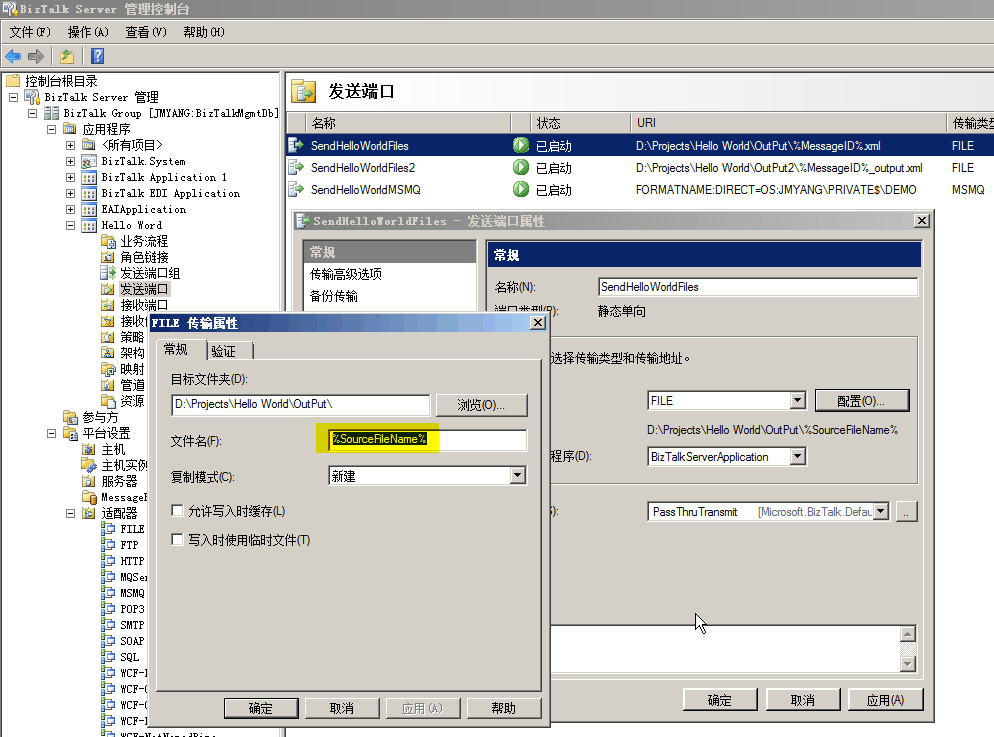Open the 帮助 menu
Screen dimensions: 994x737
pyautogui.click(x=203, y=32)
